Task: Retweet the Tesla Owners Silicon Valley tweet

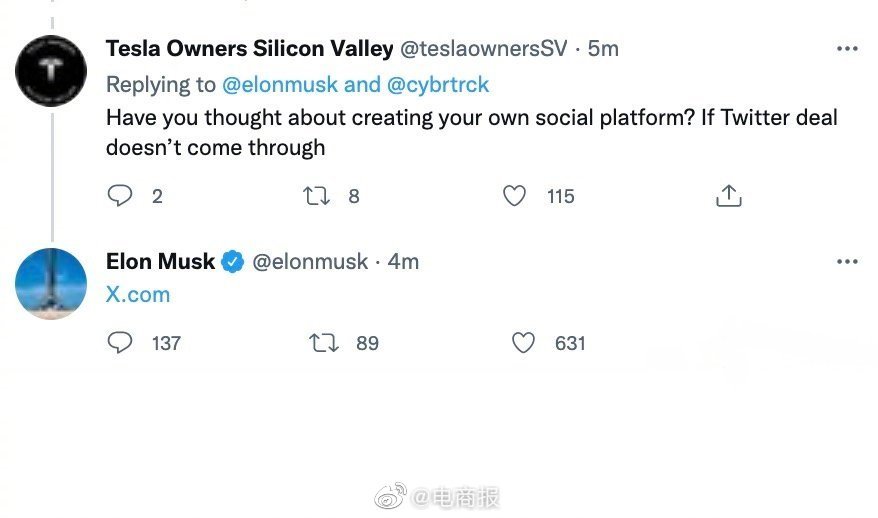Action: [x=316, y=196]
